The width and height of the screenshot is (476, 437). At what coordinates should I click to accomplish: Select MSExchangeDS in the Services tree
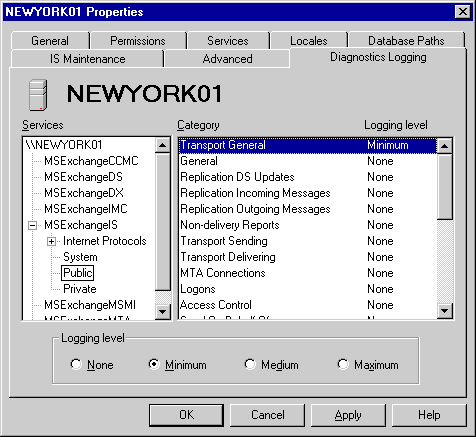[83, 177]
